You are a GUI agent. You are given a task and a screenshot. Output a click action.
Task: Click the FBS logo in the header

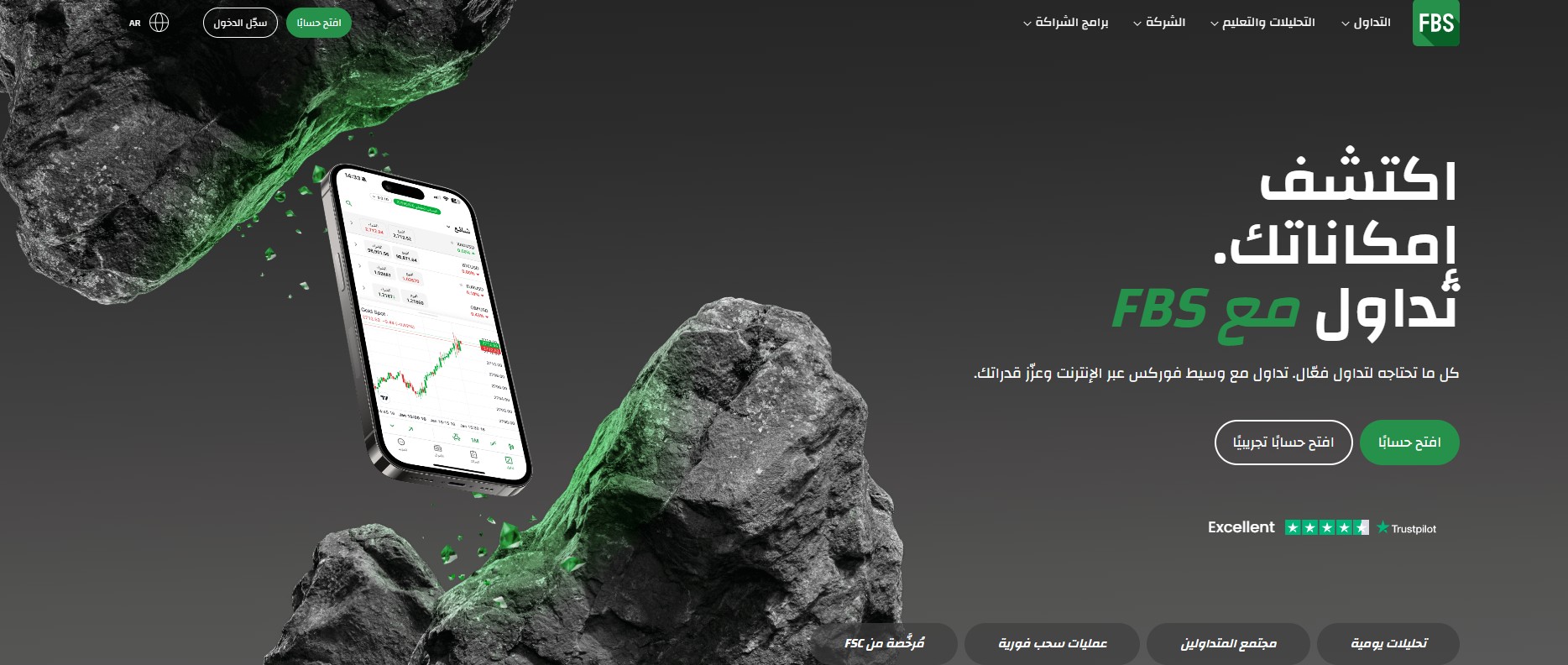click(1435, 24)
